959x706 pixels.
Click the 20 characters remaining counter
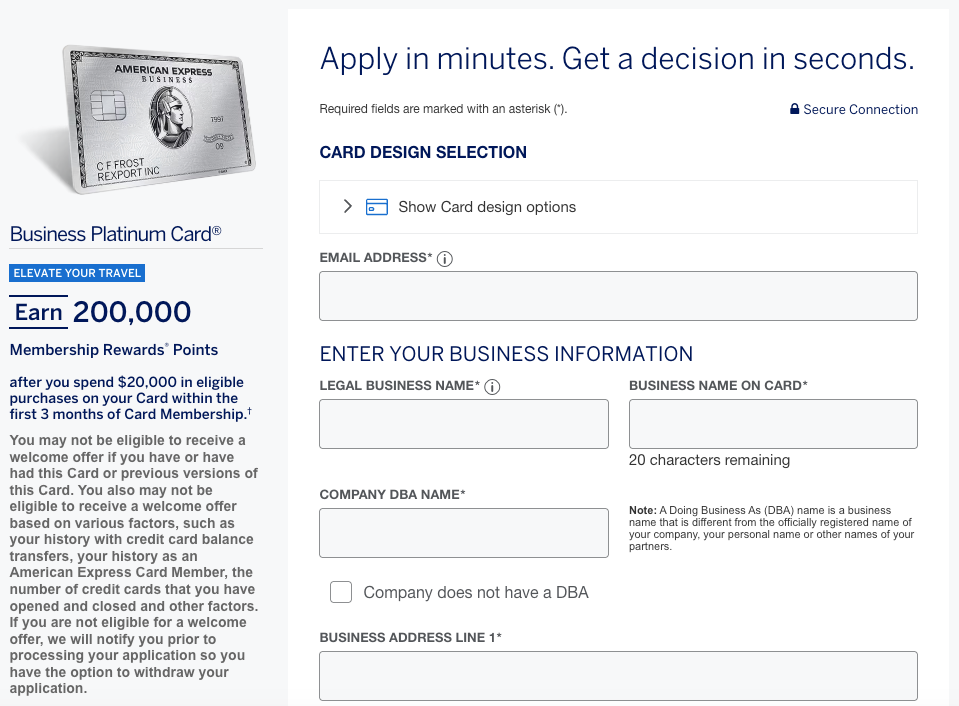point(708,460)
